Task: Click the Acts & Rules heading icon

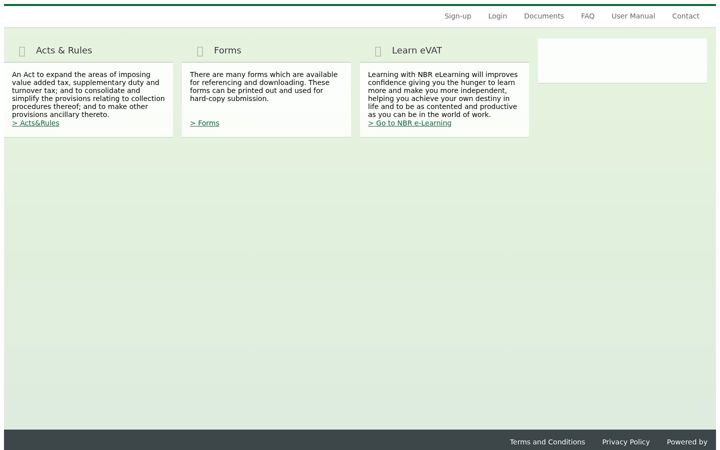Action: pyautogui.click(x=22, y=51)
